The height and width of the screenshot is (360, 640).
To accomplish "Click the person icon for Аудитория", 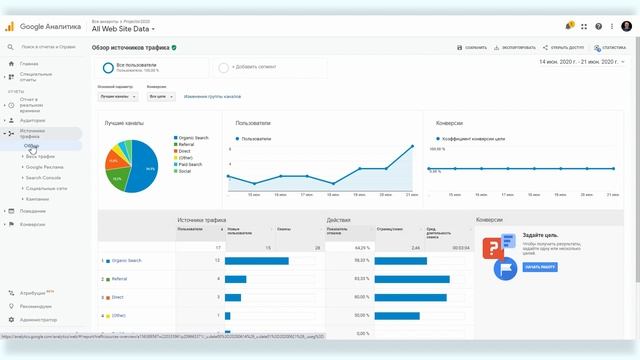I will pyautogui.click(x=11, y=120).
